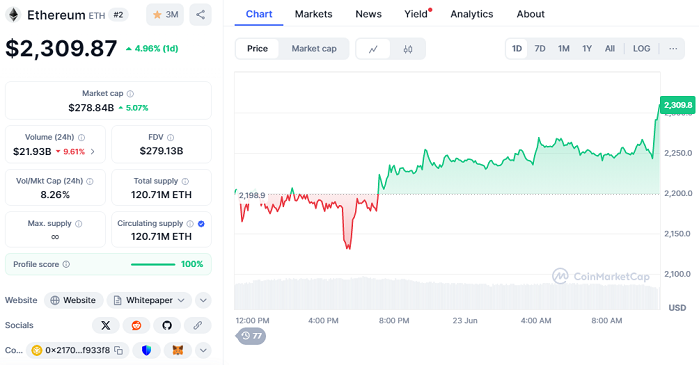Viewport: 699px width, 365px height.
Task: Switch chart to line view
Action: 373,49
